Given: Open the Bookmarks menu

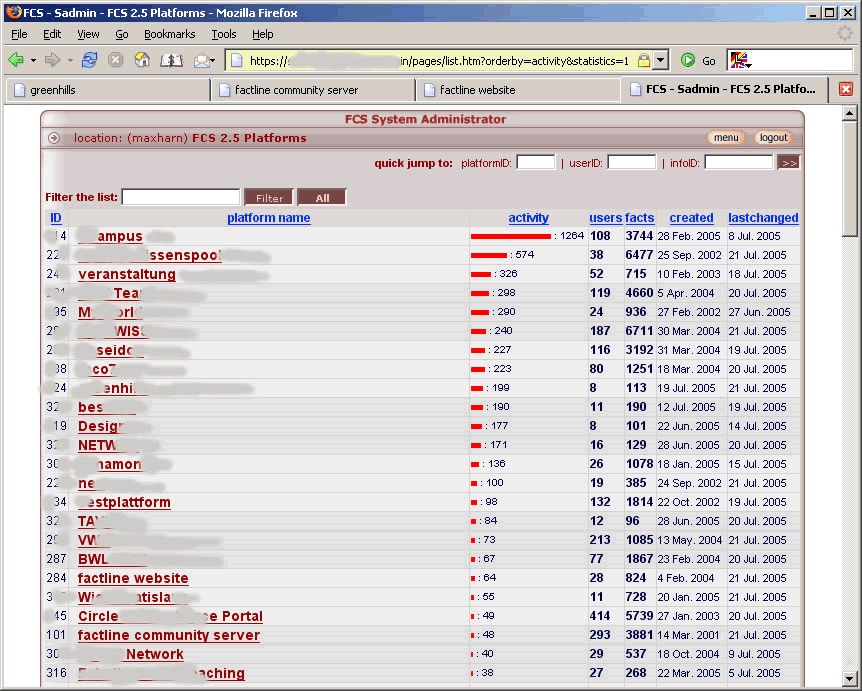Looking at the screenshot, I should [169, 34].
